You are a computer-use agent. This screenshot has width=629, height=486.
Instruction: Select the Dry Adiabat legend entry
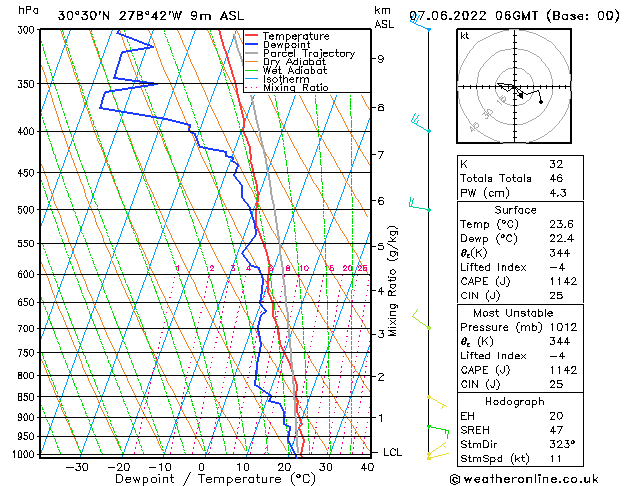(285, 62)
